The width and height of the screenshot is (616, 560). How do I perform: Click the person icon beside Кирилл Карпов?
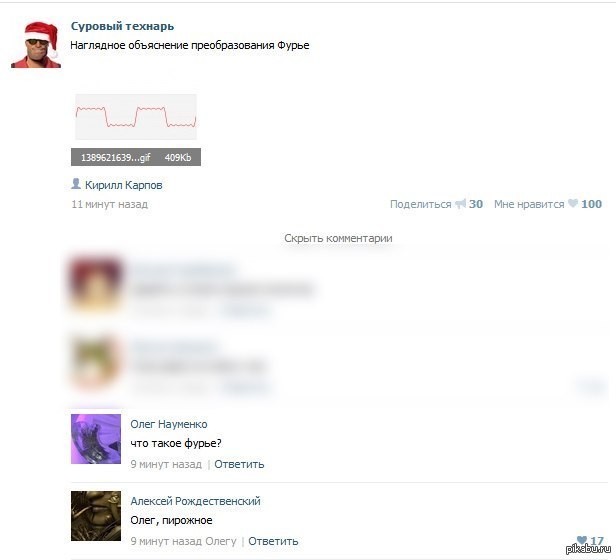(76, 184)
